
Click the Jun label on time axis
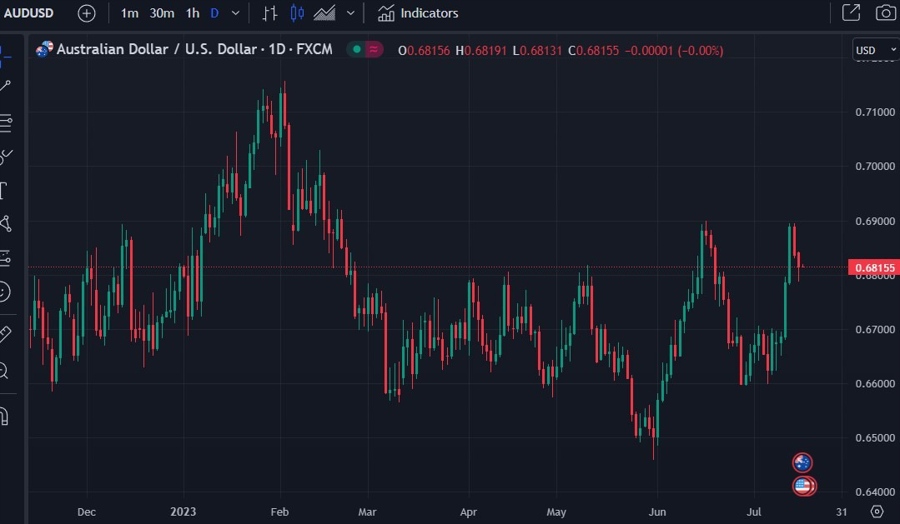click(x=657, y=511)
